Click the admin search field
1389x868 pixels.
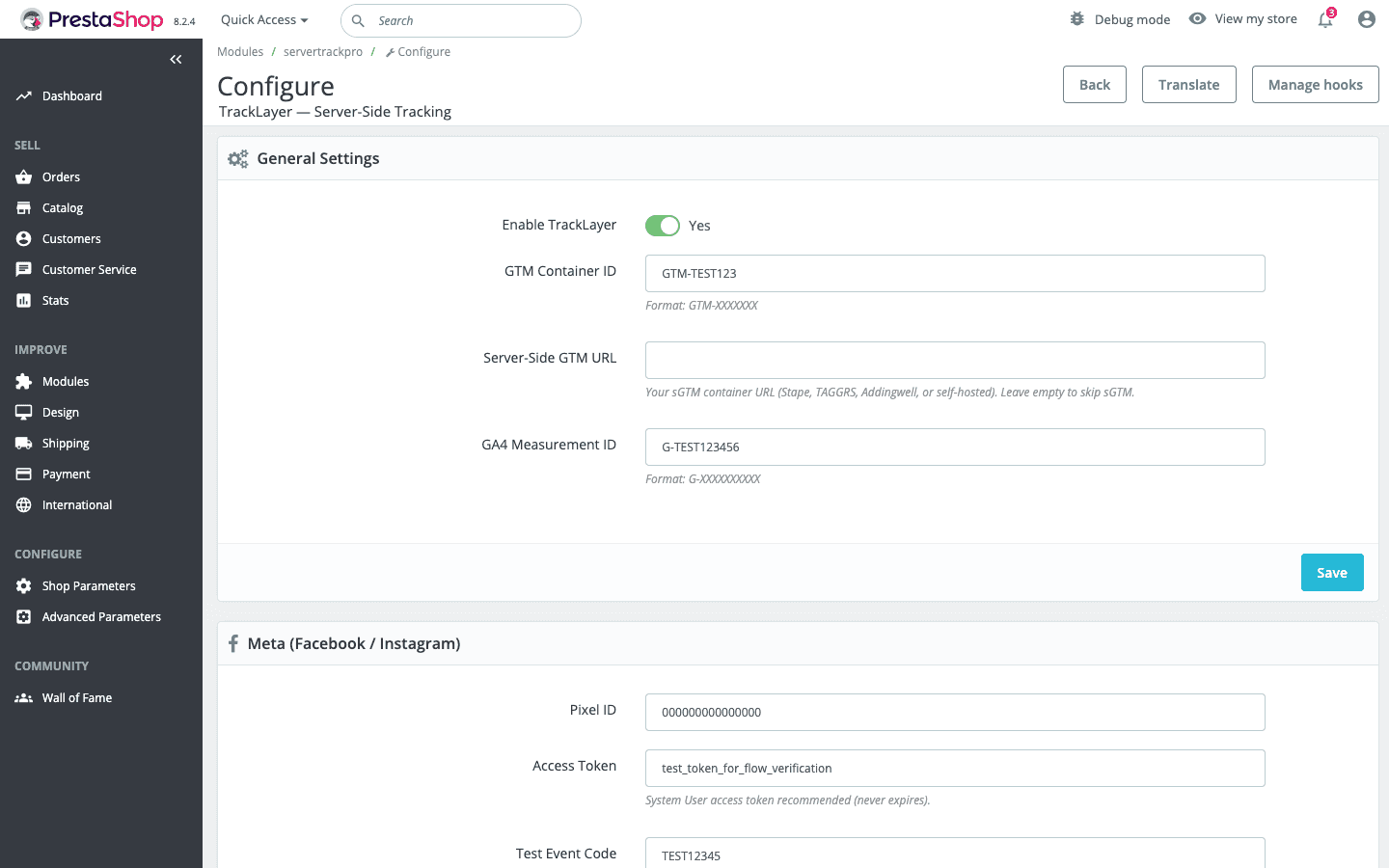[x=460, y=20]
